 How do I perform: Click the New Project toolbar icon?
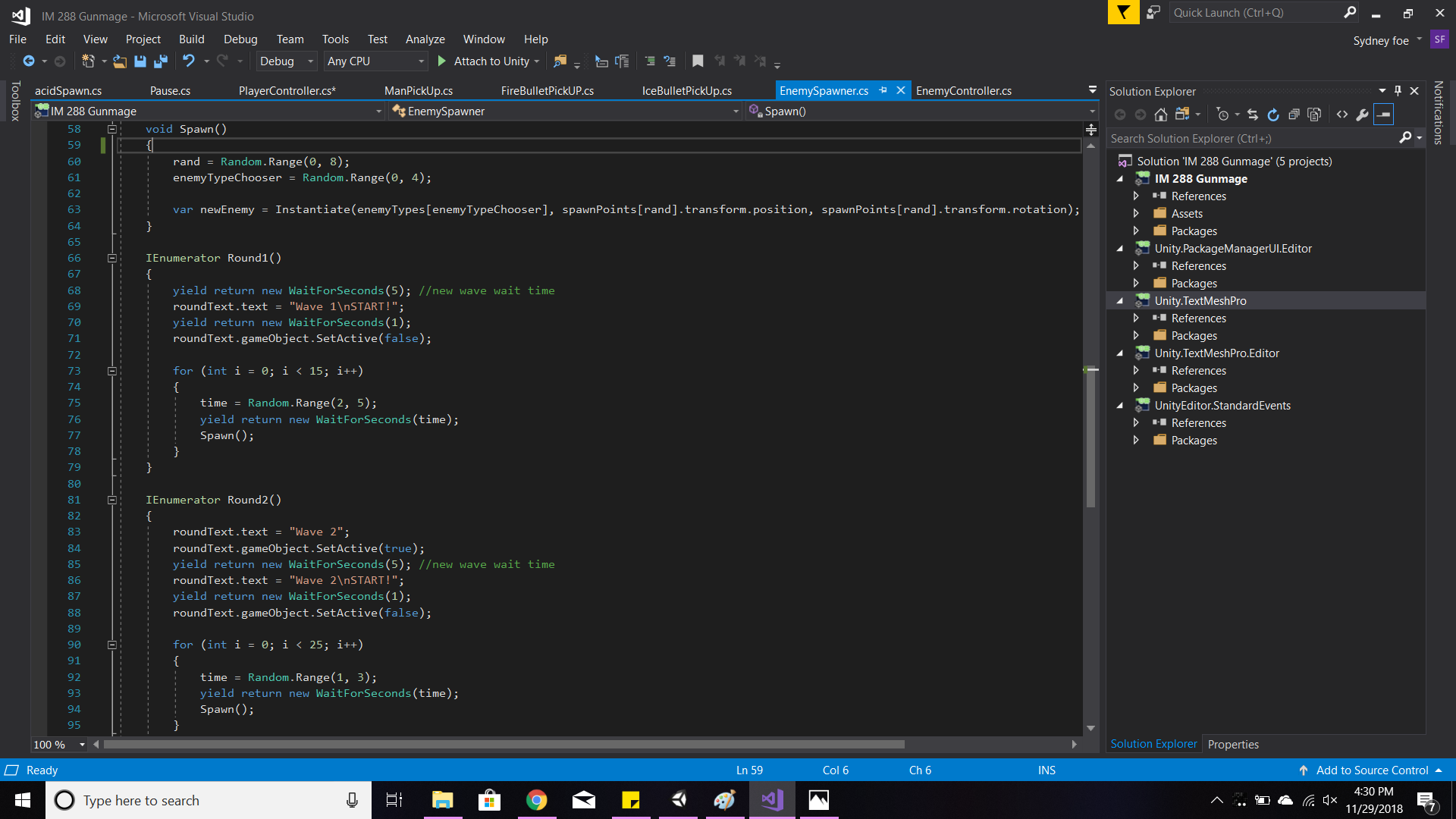click(x=88, y=61)
